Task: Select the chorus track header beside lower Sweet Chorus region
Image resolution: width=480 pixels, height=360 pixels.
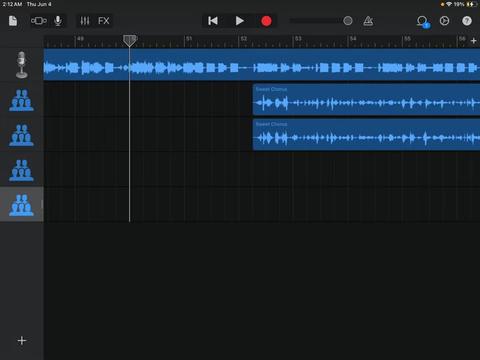Action: point(22,135)
